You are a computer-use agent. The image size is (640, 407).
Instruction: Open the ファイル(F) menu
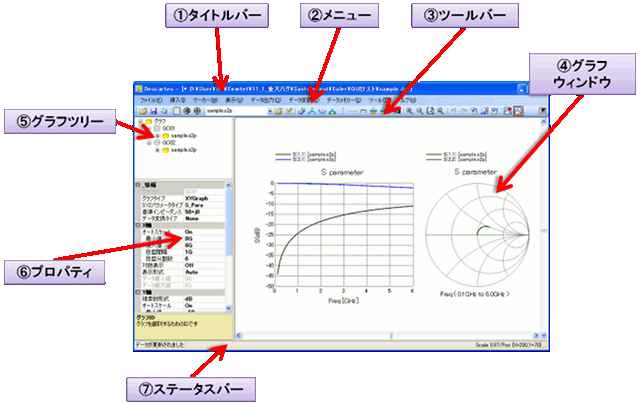pyautogui.click(x=150, y=101)
